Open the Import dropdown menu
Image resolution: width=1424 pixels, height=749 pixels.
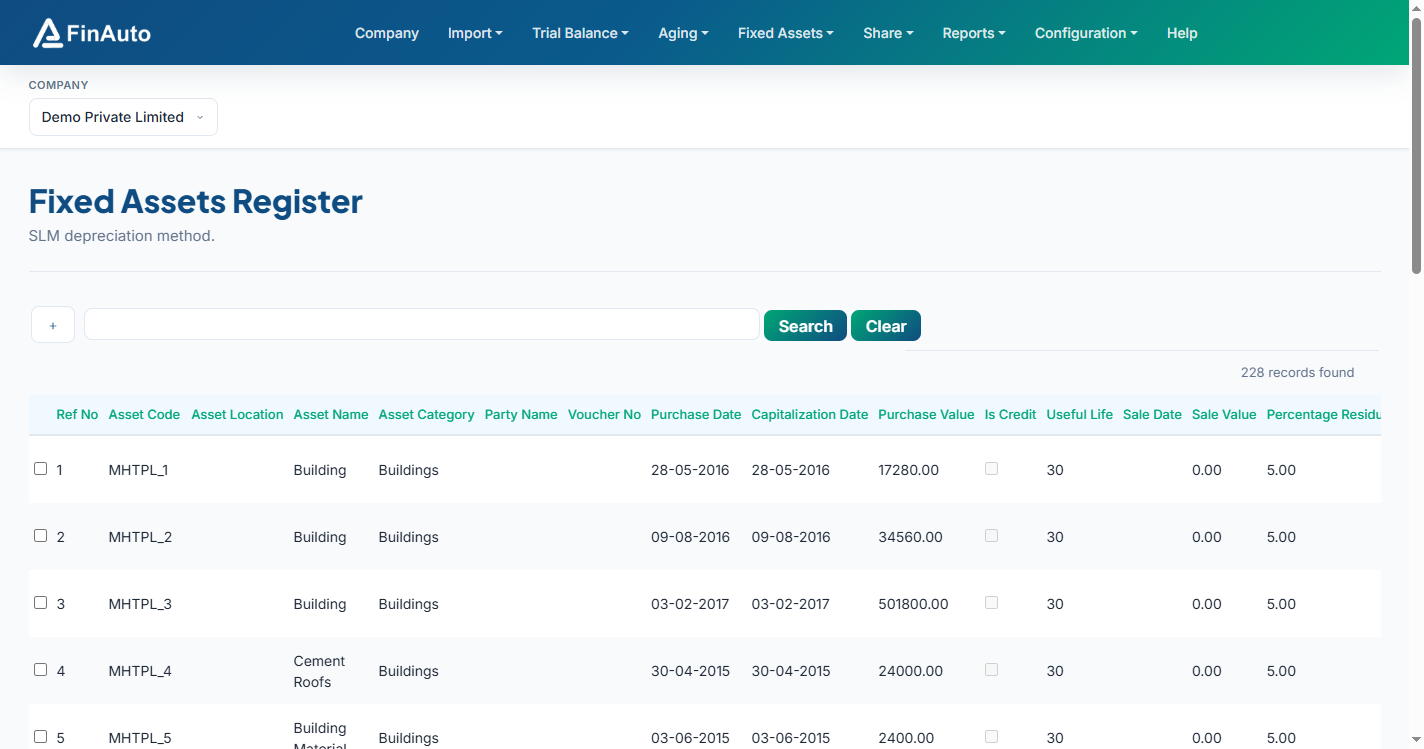click(475, 33)
